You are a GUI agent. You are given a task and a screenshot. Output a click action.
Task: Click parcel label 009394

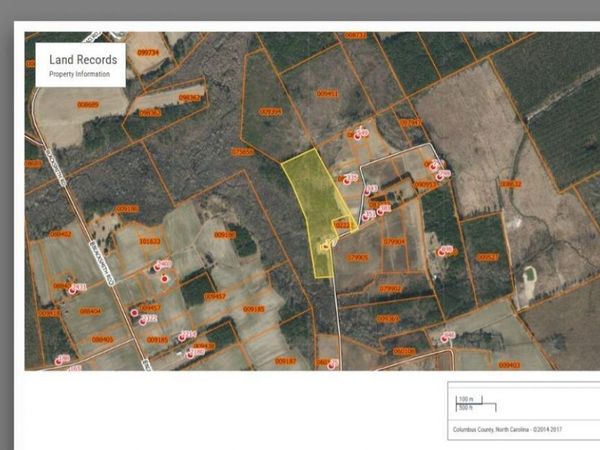click(270, 112)
